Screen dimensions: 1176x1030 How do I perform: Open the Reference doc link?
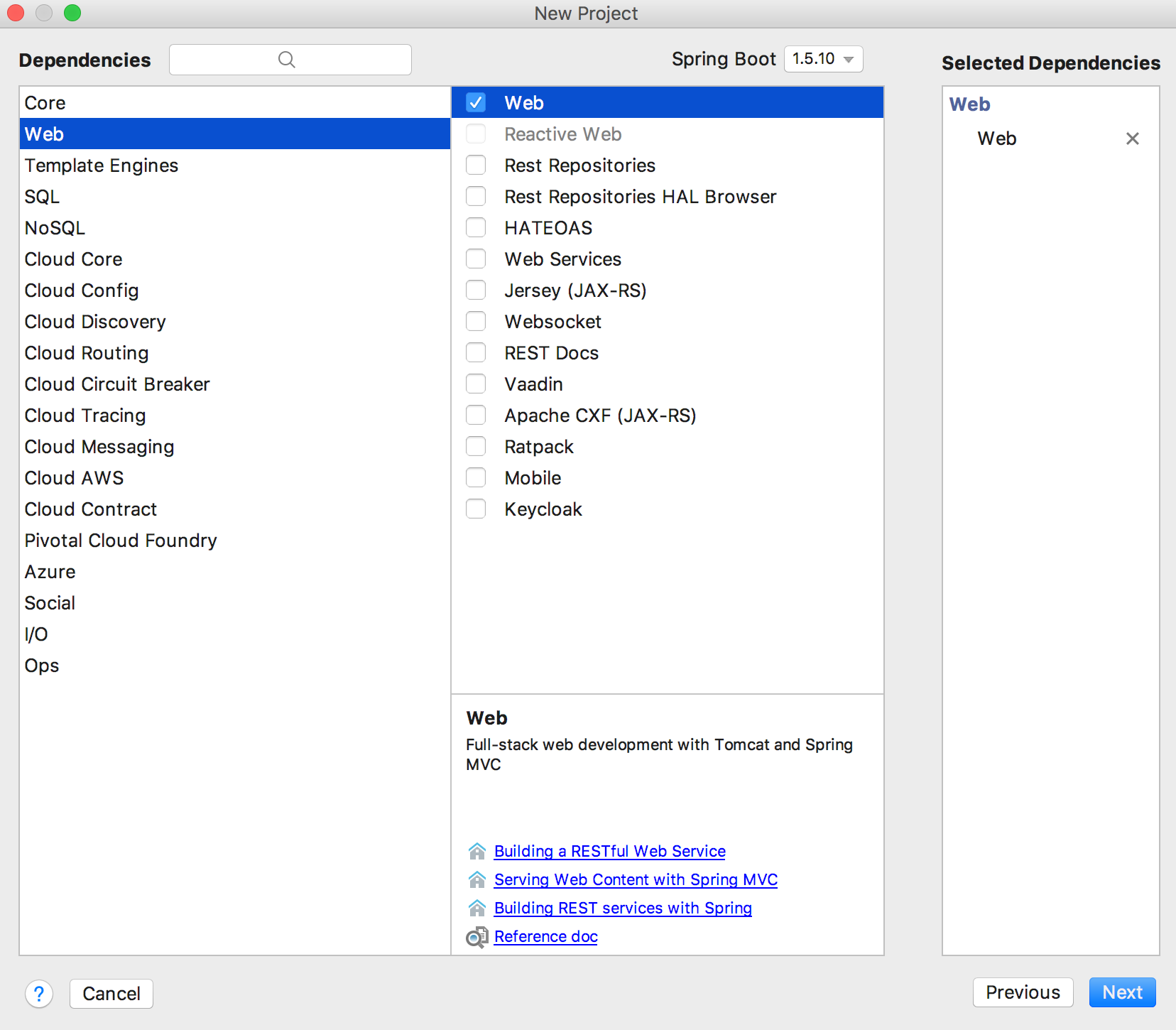point(546,936)
